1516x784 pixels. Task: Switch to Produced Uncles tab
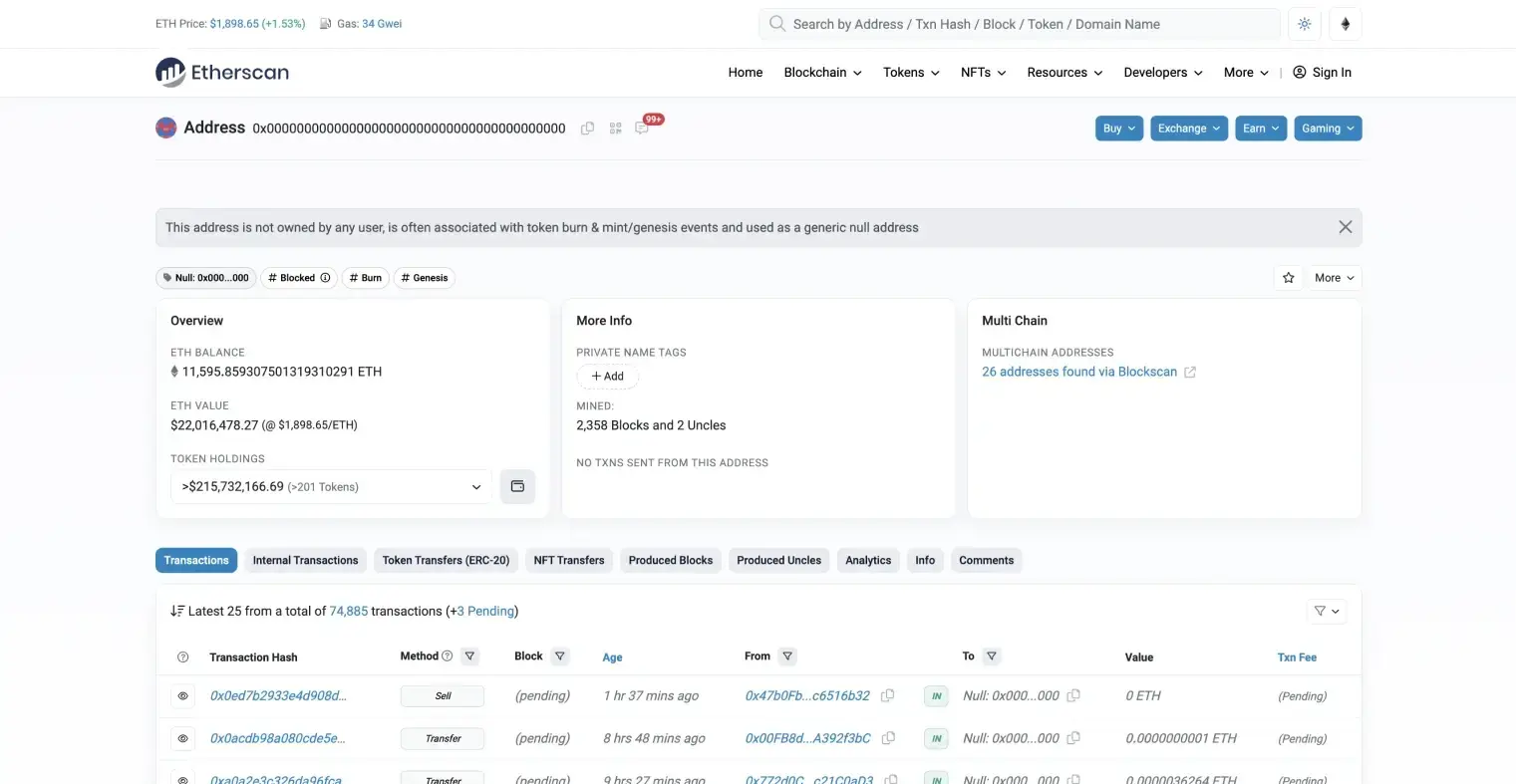coord(779,561)
